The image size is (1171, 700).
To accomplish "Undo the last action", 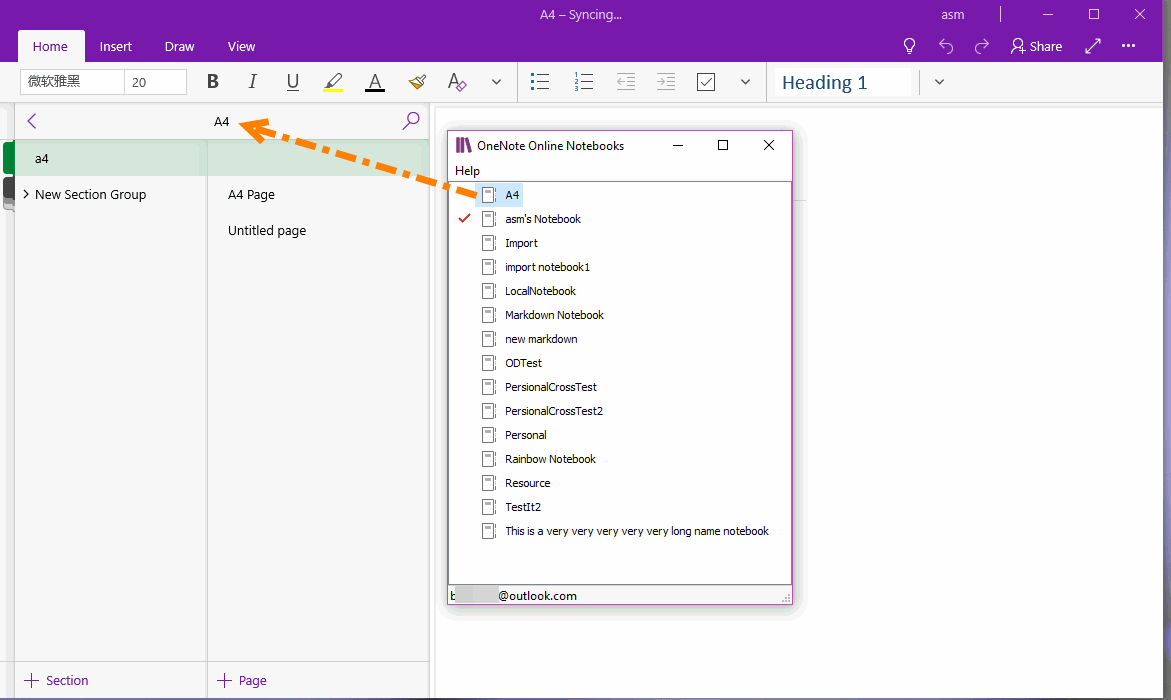I will coord(946,46).
